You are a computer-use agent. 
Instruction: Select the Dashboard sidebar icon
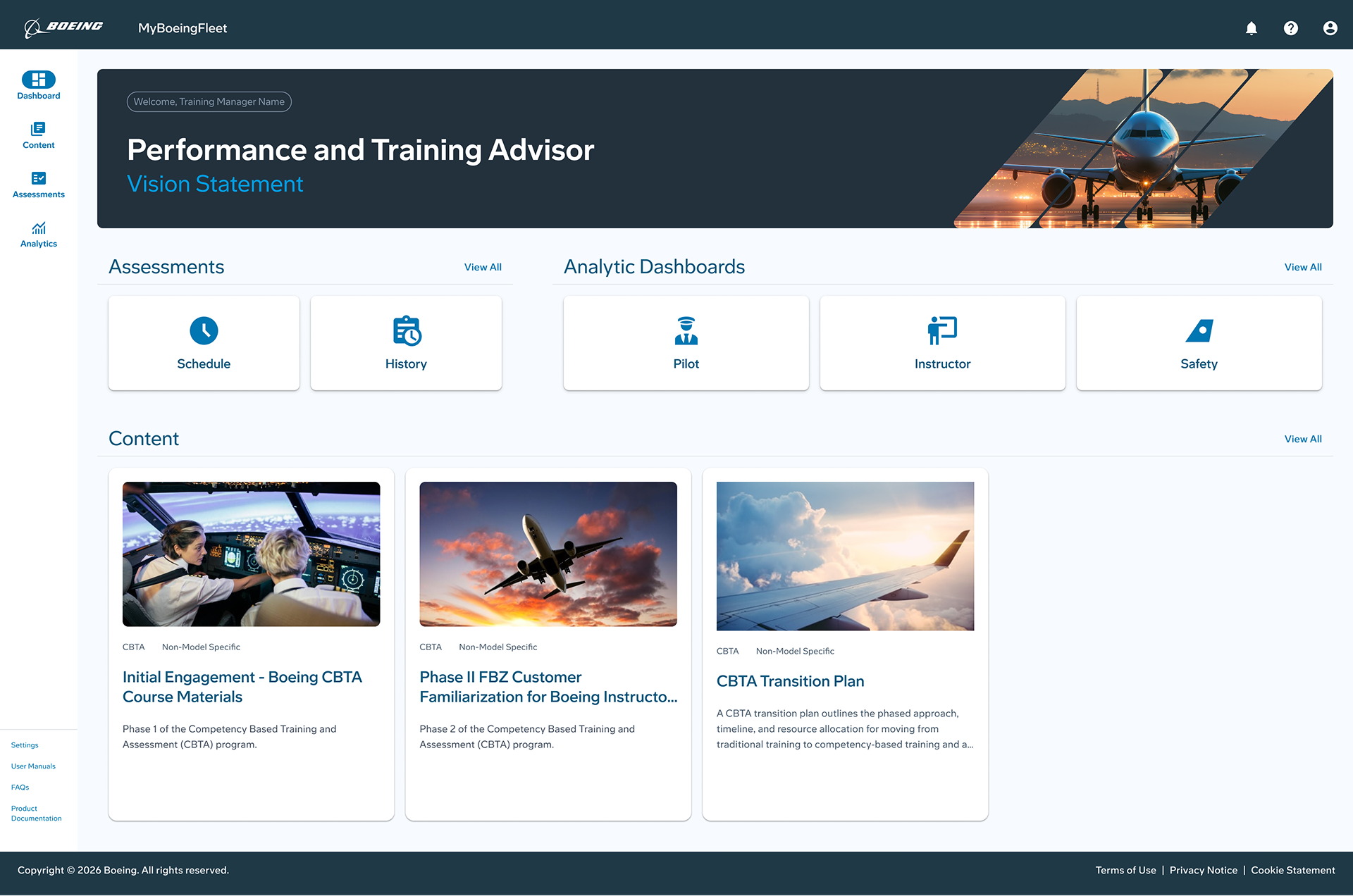click(x=39, y=80)
